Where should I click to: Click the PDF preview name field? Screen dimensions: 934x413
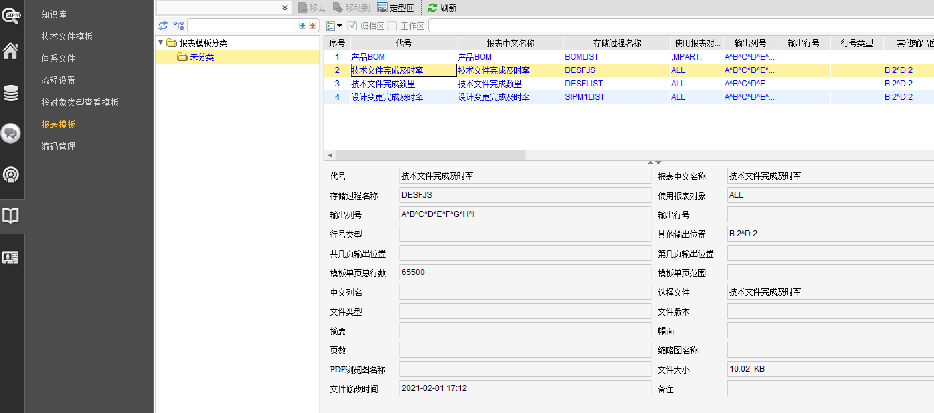525,369
